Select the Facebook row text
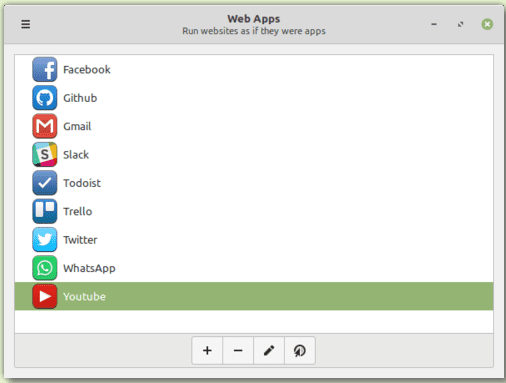 point(87,70)
